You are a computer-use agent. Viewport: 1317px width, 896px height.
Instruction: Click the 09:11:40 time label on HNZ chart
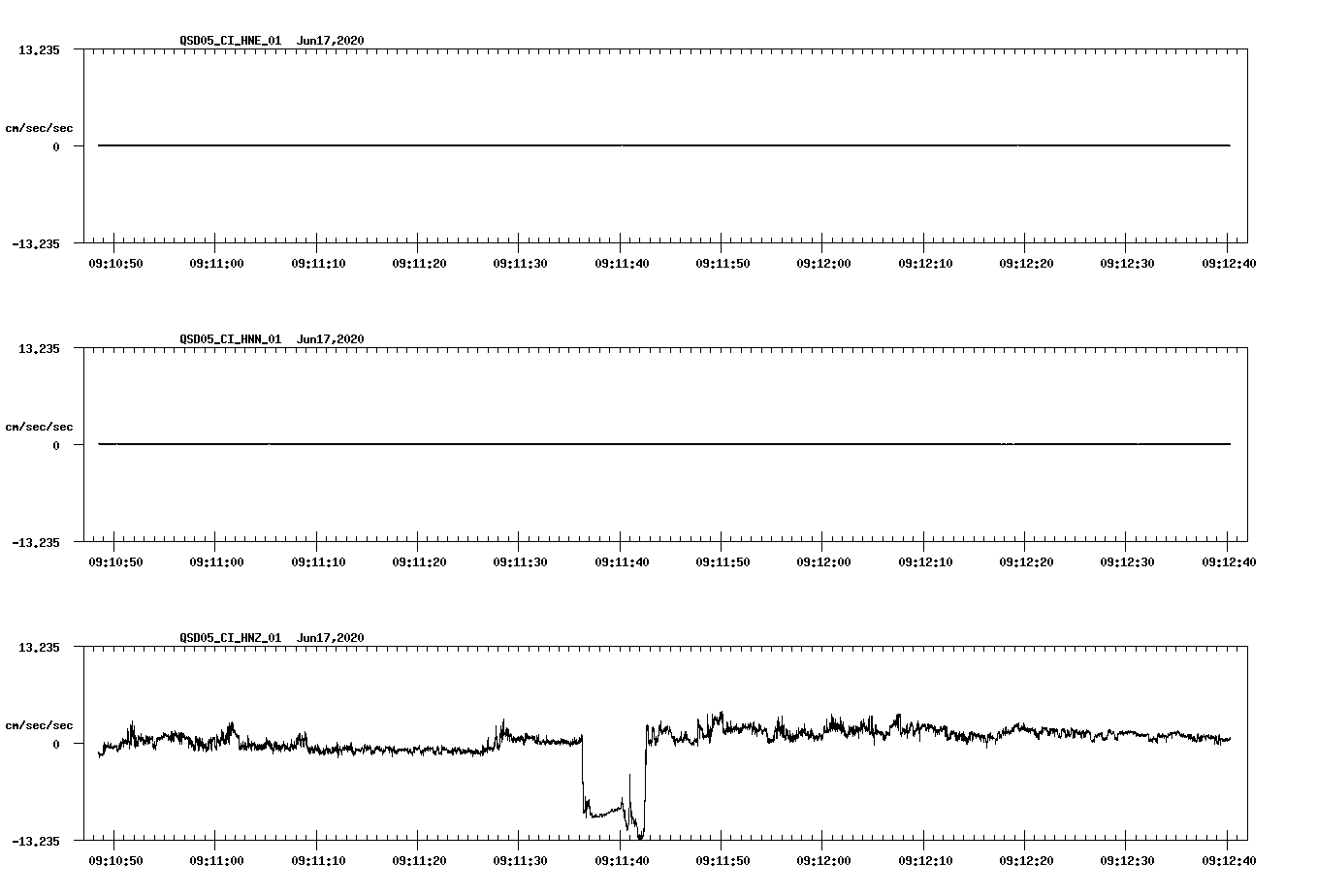pos(622,860)
